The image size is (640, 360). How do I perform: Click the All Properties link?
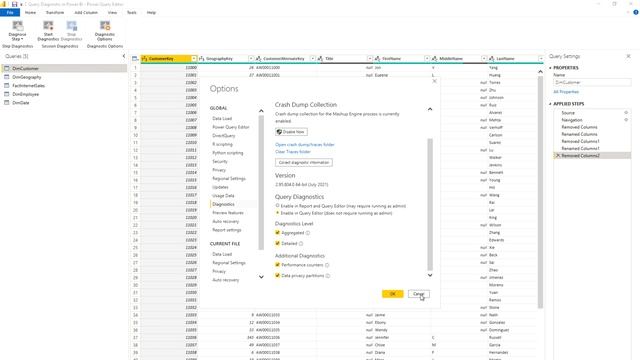coord(566,92)
